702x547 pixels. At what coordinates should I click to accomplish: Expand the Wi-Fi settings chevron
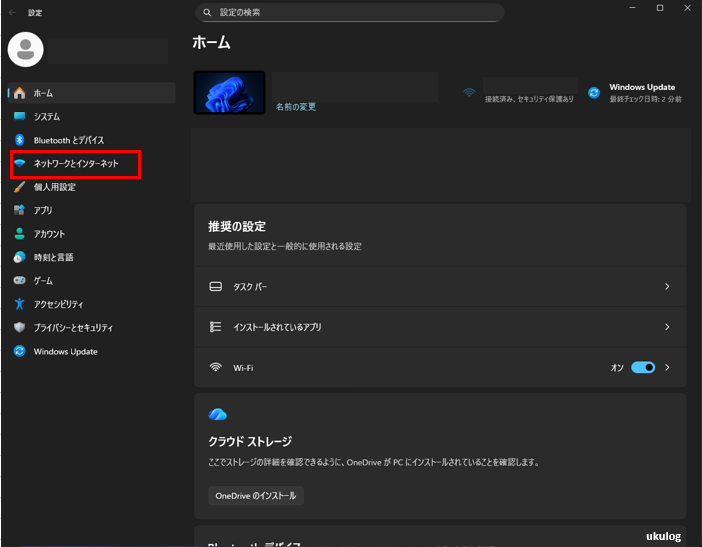(x=667, y=368)
